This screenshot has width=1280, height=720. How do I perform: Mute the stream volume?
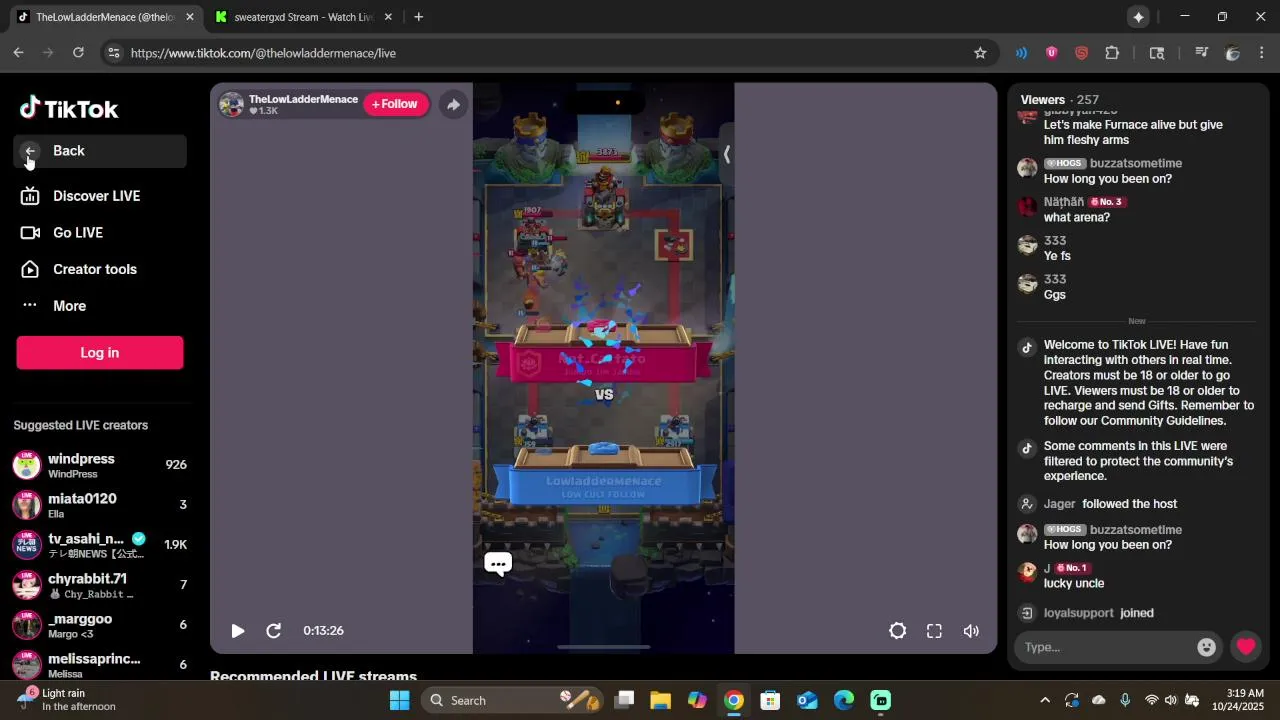[x=971, y=631]
